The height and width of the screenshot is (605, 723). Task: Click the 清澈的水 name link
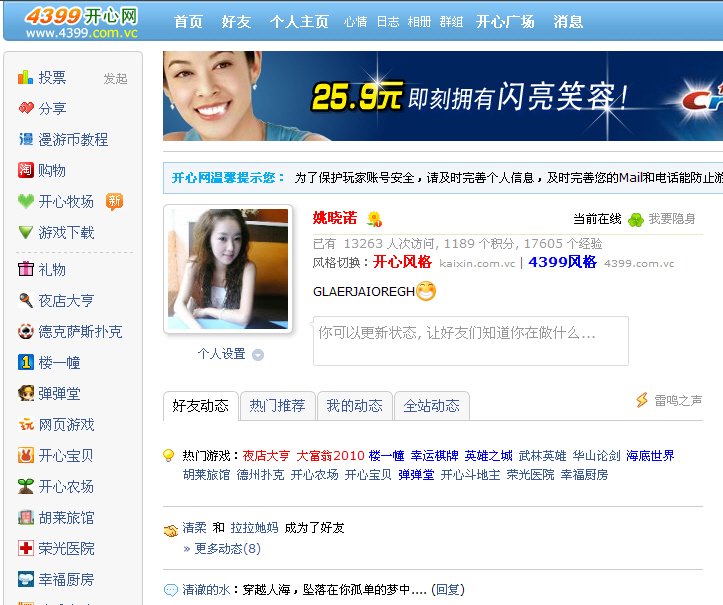tap(206, 589)
